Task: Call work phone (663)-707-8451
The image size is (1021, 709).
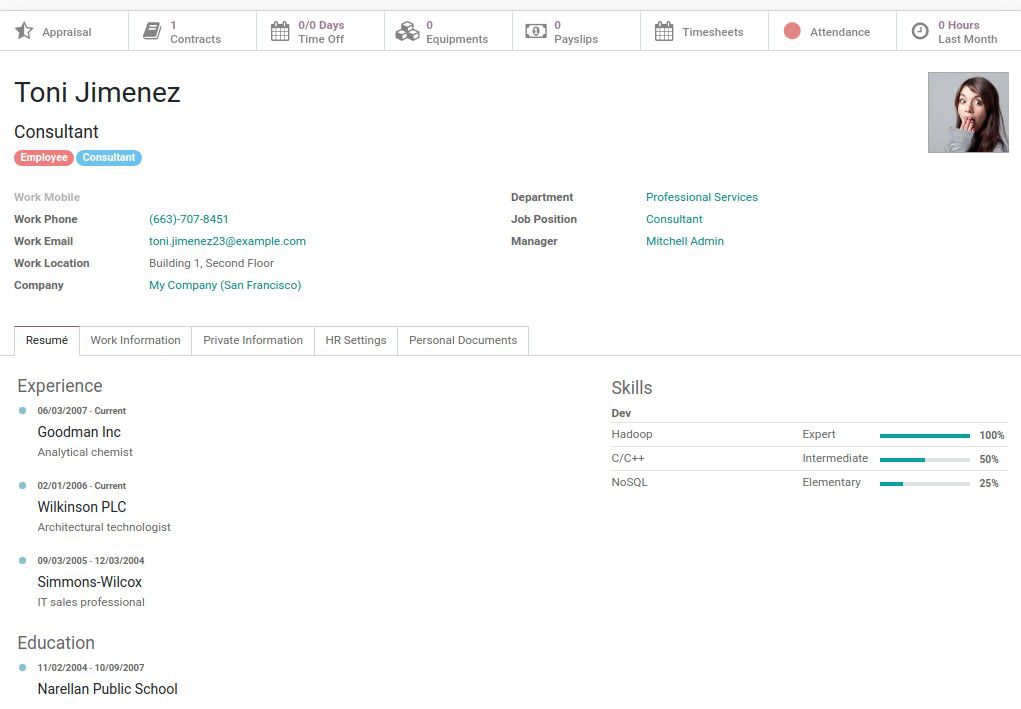Action: point(189,219)
